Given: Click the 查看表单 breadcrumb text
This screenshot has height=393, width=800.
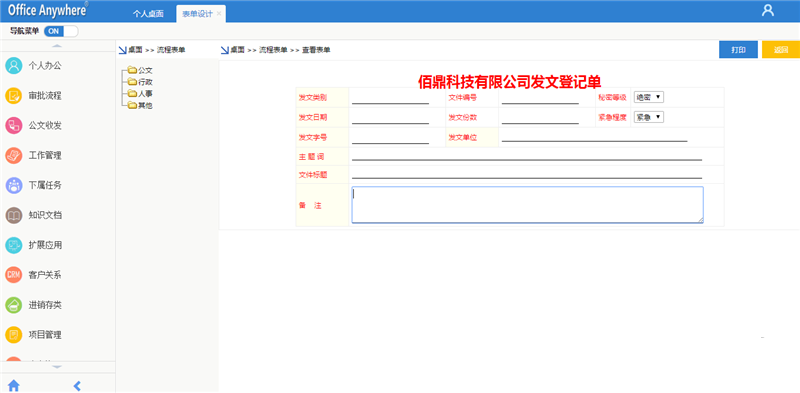Looking at the screenshot, I should coord(316,50).
